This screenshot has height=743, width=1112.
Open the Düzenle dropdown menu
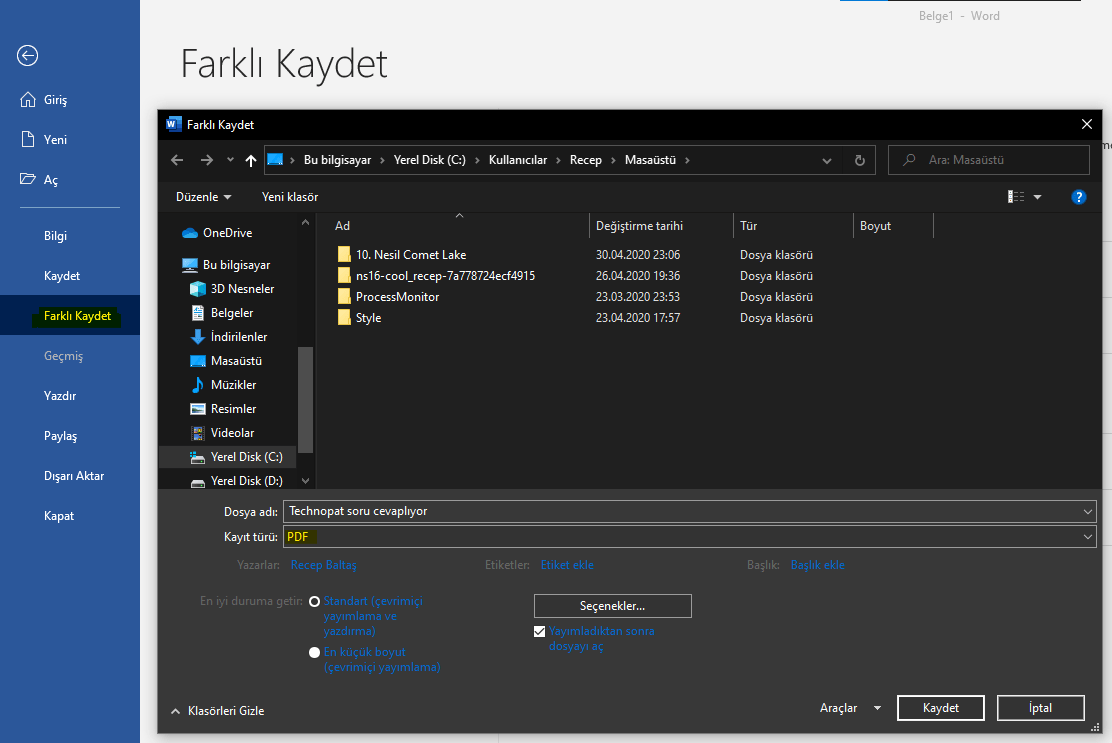tap(204, 197)
